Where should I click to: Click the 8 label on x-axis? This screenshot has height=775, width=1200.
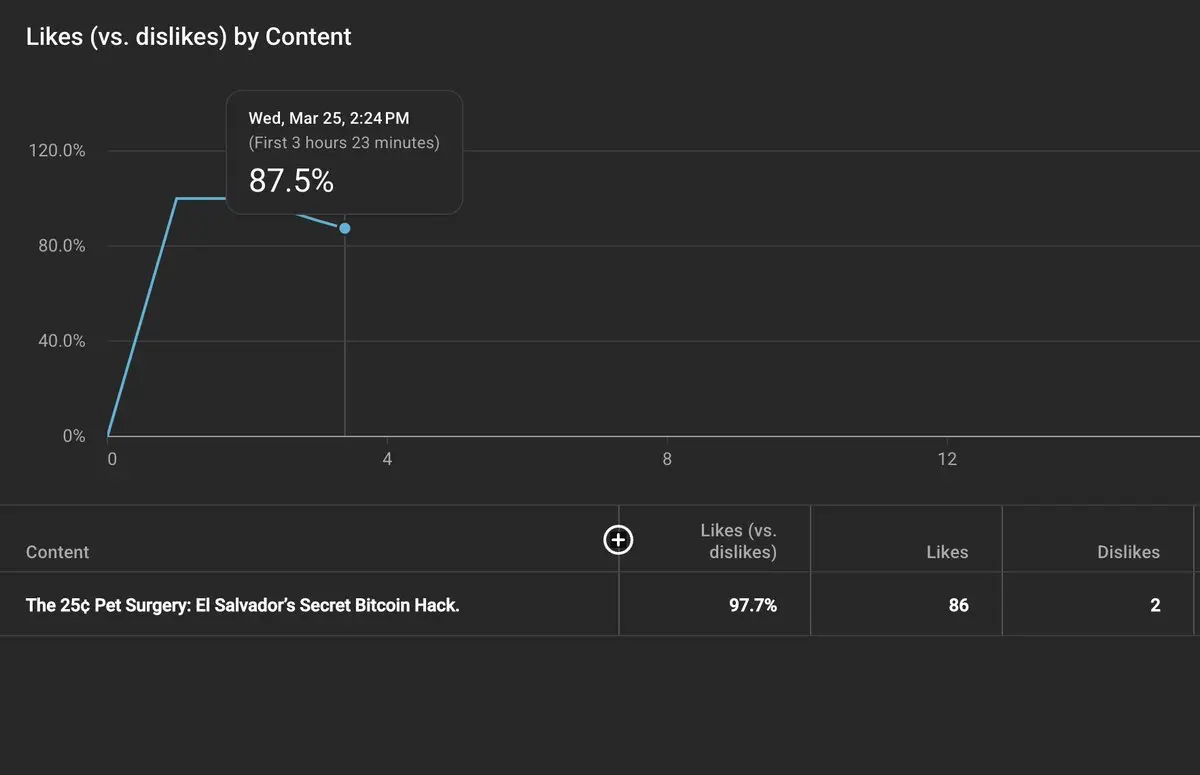pyautogui.click(x=667, y=460)
